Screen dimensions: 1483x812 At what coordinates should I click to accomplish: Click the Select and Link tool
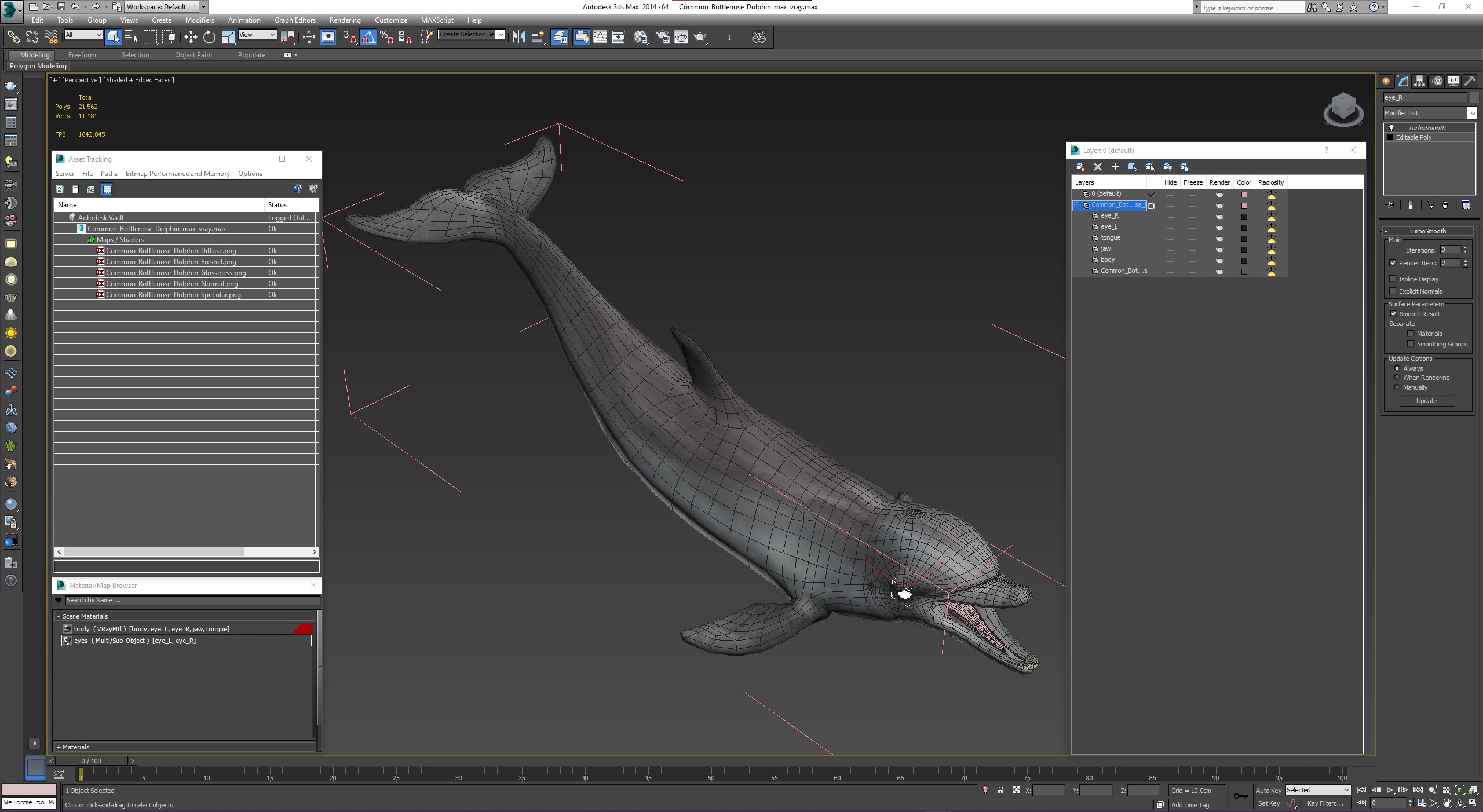tap(13, 37)
